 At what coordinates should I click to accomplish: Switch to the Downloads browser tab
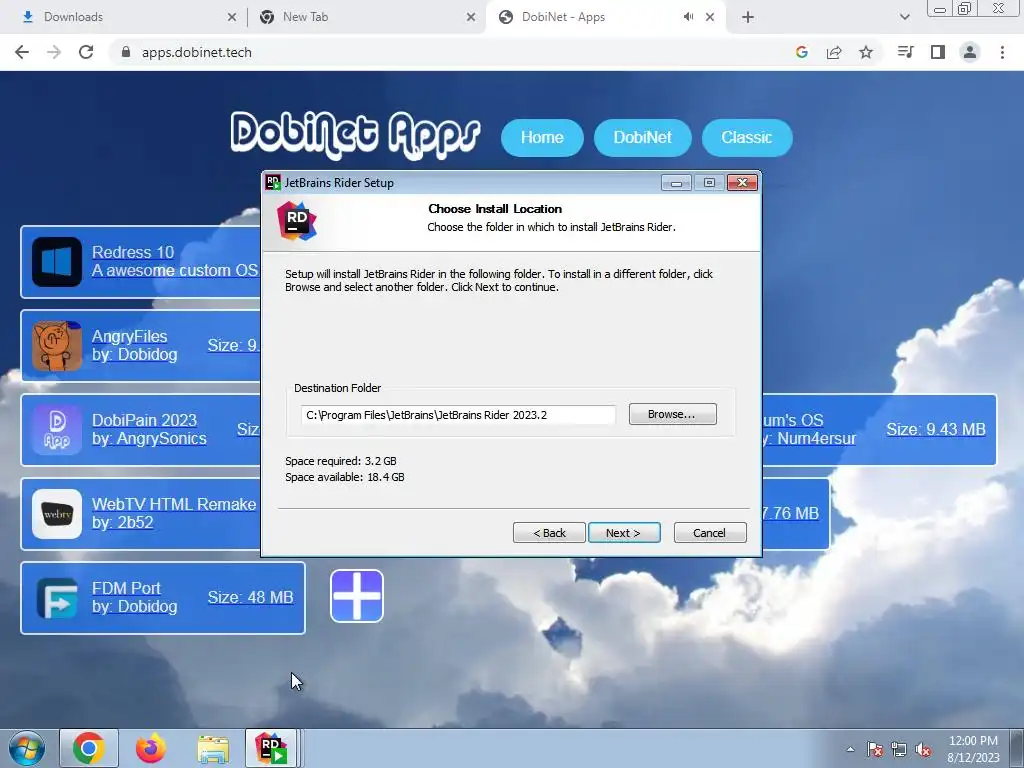(x=124, y=17)
